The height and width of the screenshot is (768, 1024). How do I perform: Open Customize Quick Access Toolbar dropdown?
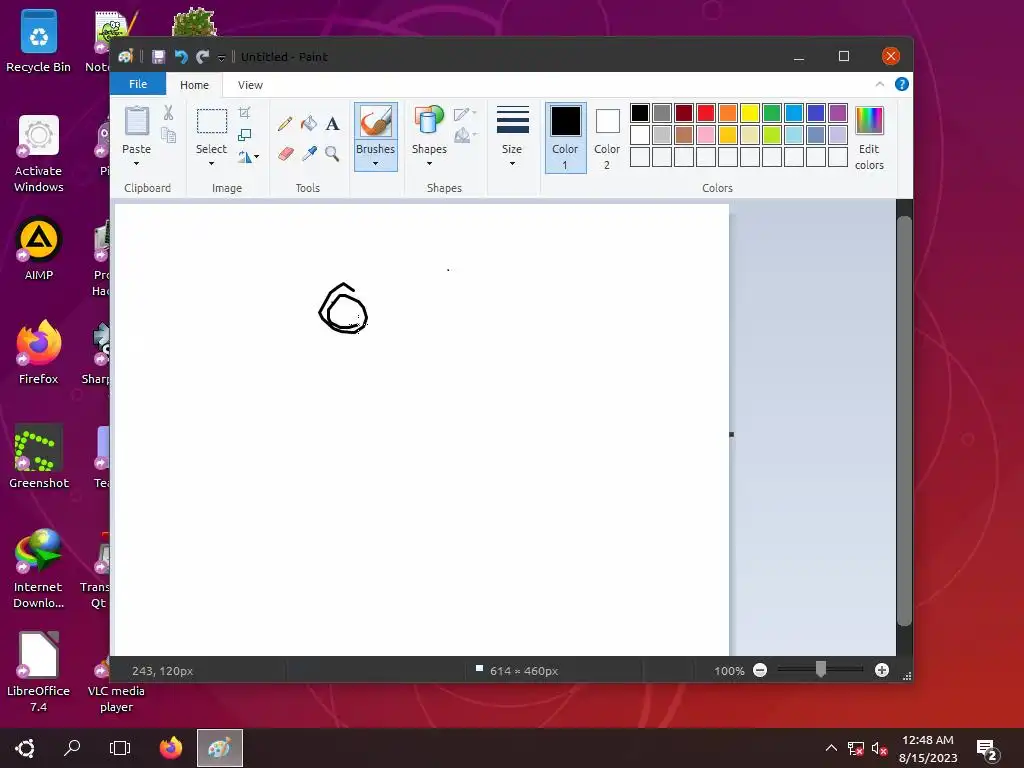click(221, 57)
